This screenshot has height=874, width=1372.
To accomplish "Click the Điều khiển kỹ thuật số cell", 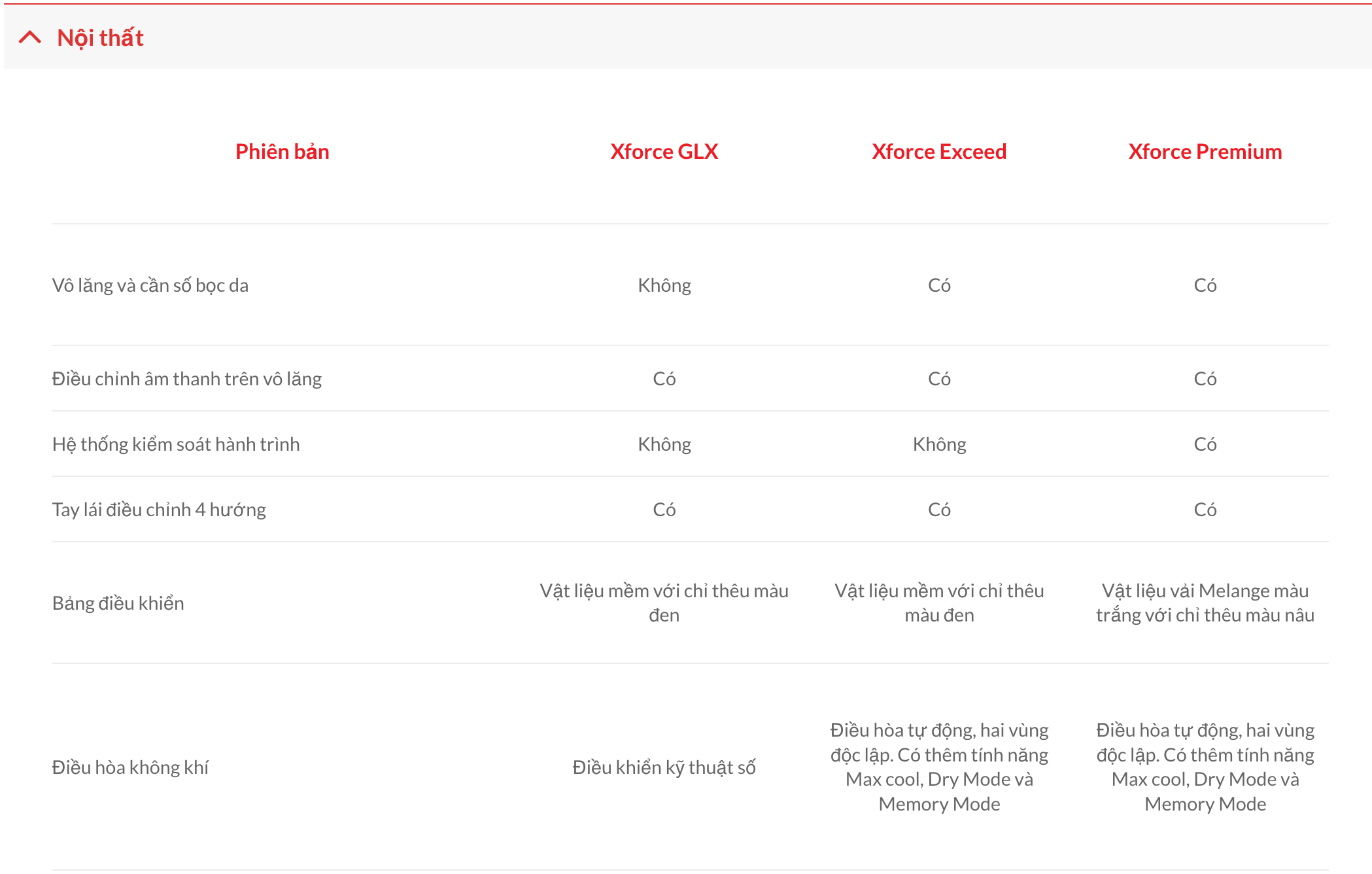I will point(664,767).
